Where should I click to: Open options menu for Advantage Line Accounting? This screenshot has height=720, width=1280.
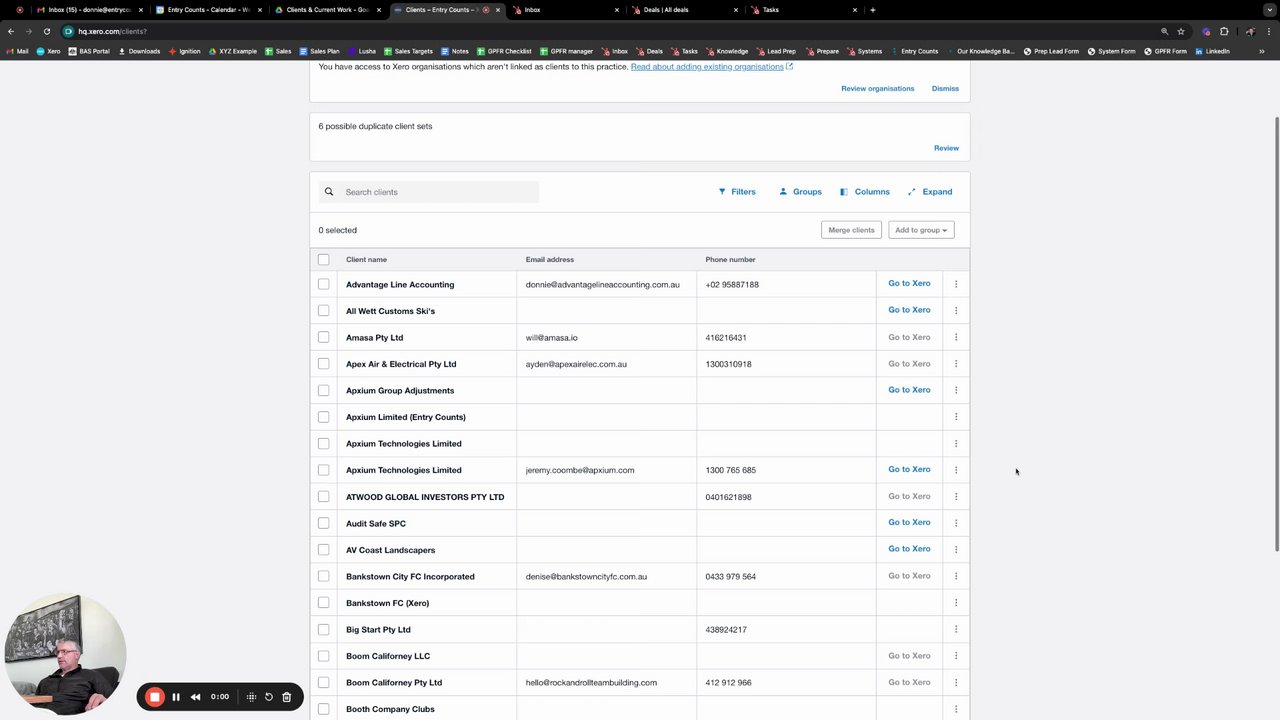pyautogui.click(x=956, y=284)
